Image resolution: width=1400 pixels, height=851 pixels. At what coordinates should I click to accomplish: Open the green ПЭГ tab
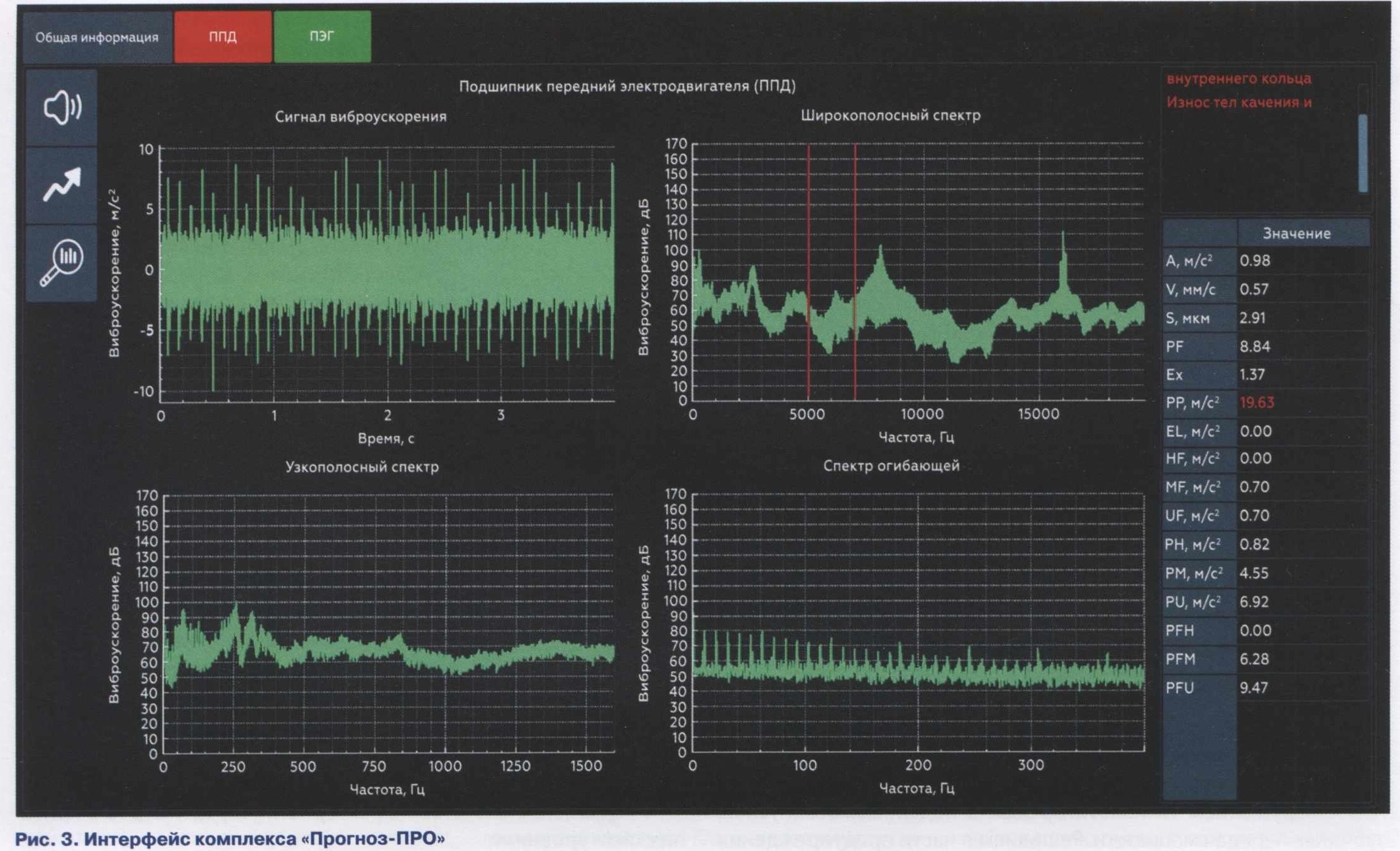coord(322,36)
